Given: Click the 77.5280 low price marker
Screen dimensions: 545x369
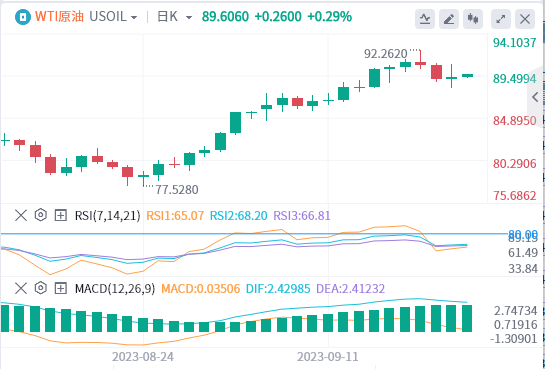Looking at the screenshot, I should tap(177, 190).
